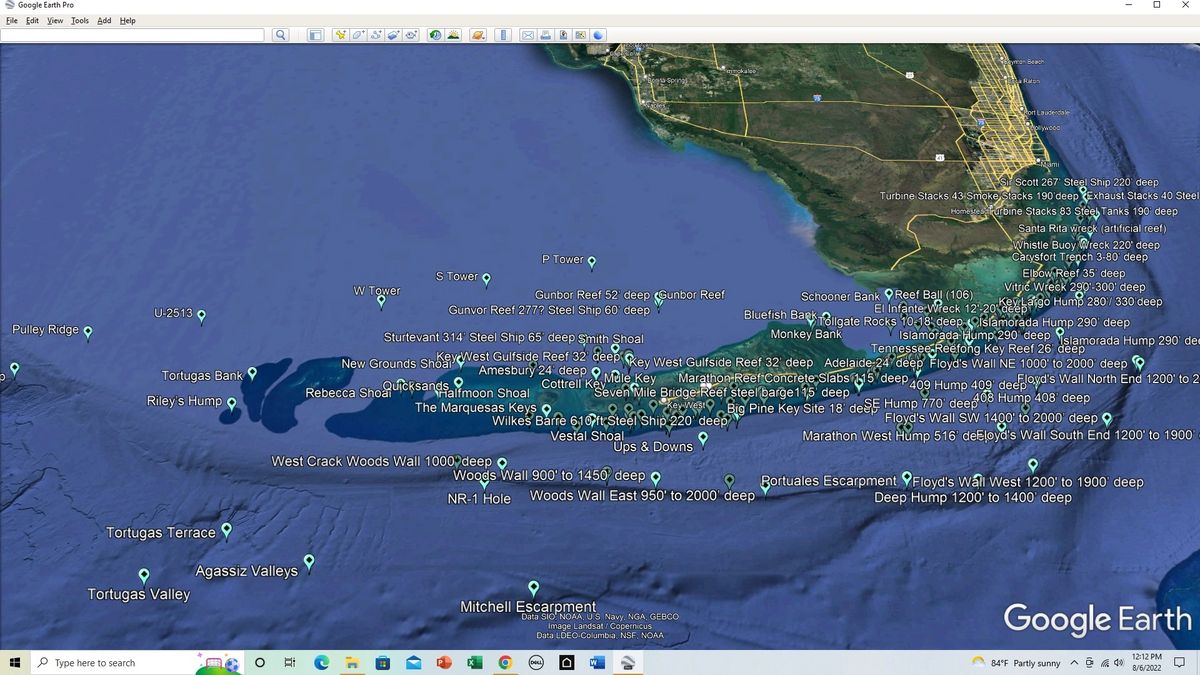Start the Record a Tour tool
Viewport: 1200px width, 675px height.
click(x=412, y=34)
